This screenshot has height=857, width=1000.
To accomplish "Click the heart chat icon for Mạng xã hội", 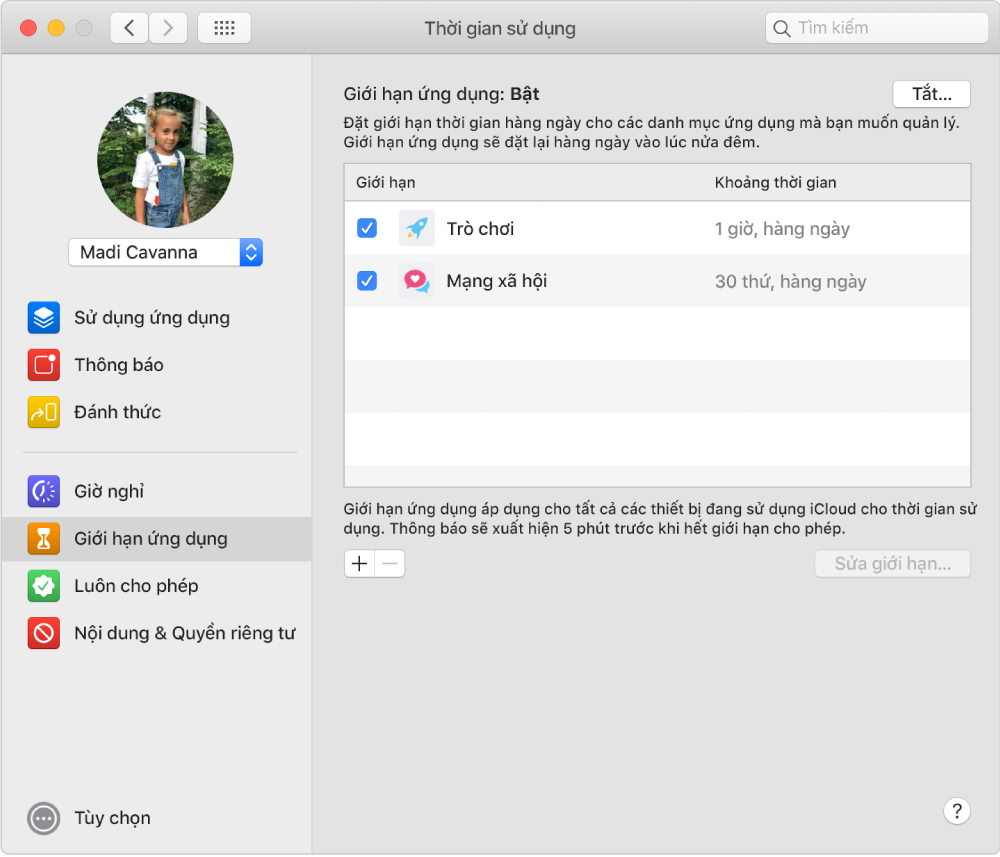I will (416, 281).
